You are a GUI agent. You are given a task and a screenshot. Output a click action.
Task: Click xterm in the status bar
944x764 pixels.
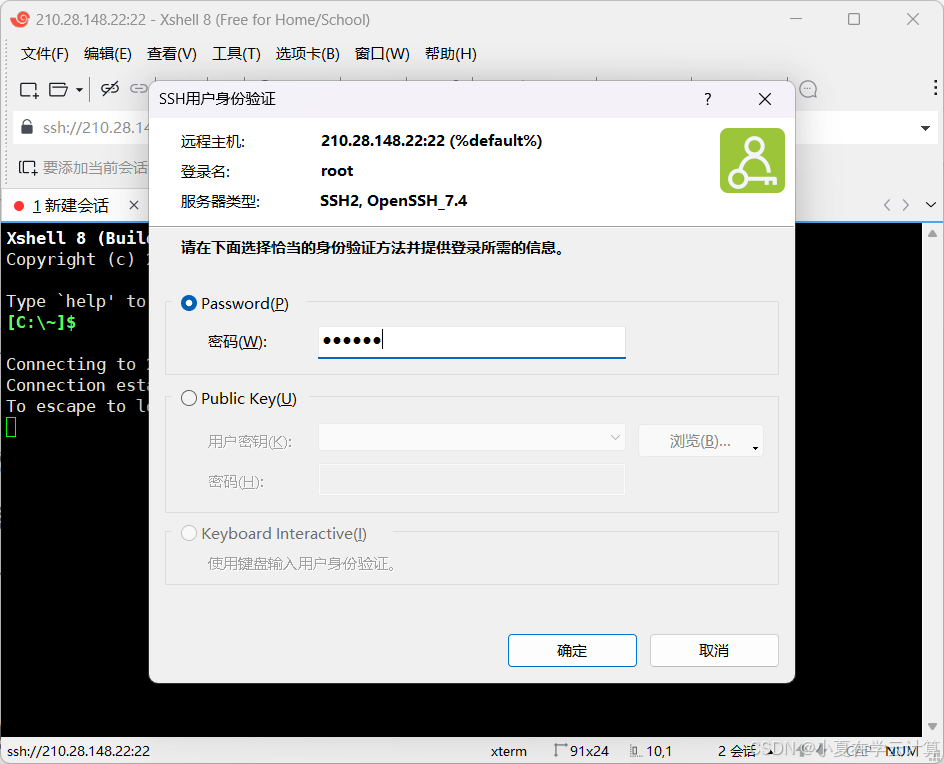point(508,751)
